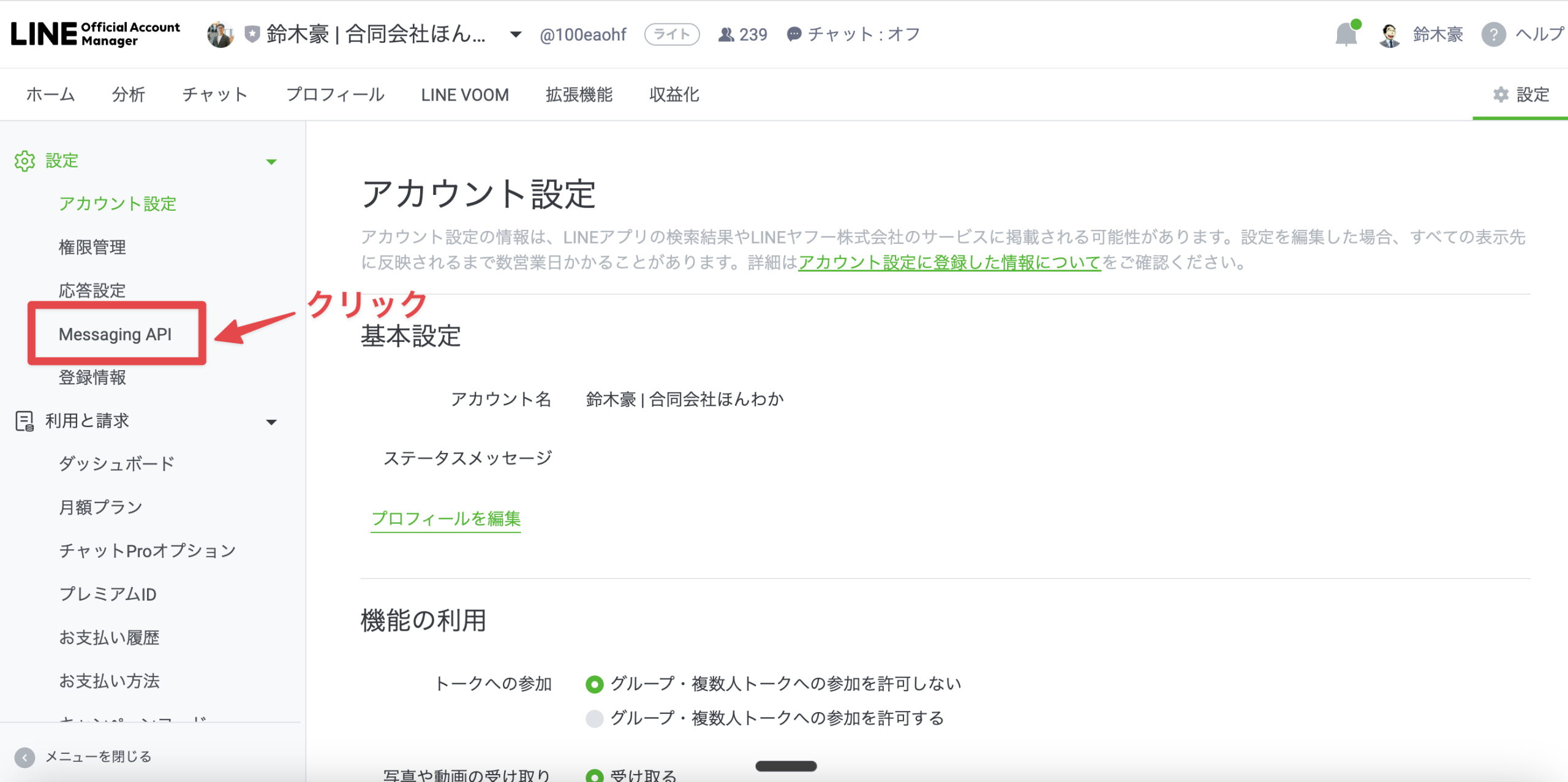Collapse the 設定 sidebar section
This screenshot has height=782, width=1568.
pos(271,162)
